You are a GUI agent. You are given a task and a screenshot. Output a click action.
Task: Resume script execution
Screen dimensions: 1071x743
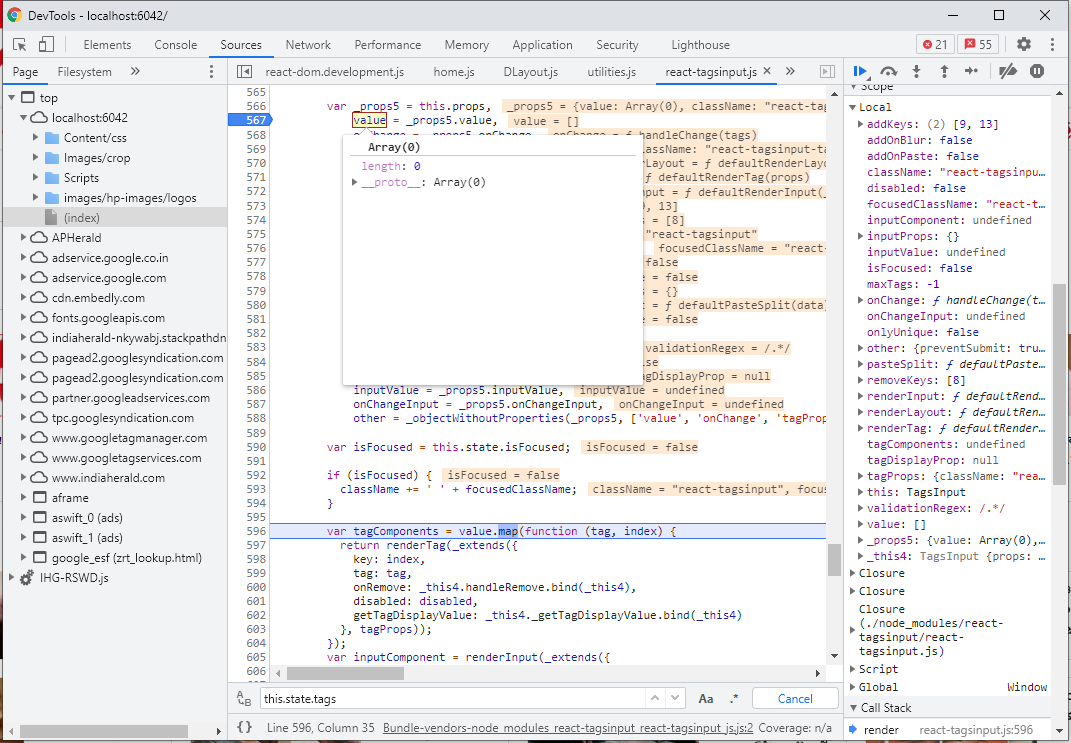(860, 71)
